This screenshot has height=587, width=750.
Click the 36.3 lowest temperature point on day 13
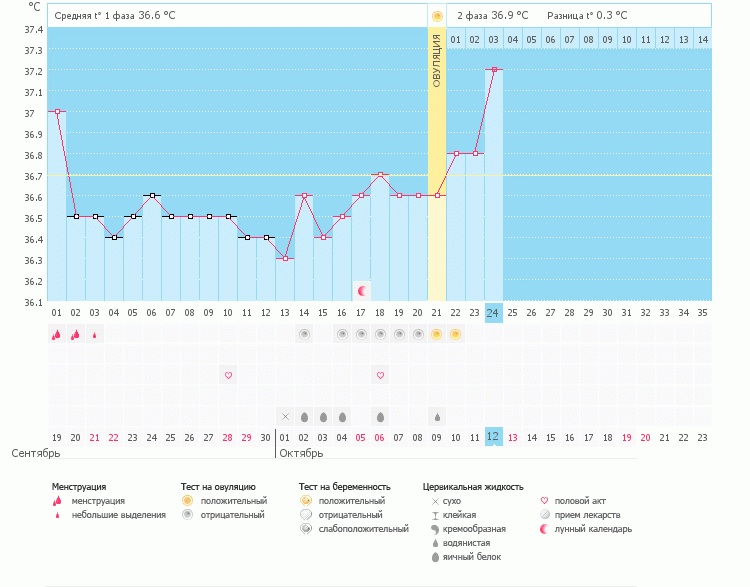tap(285, 258)
